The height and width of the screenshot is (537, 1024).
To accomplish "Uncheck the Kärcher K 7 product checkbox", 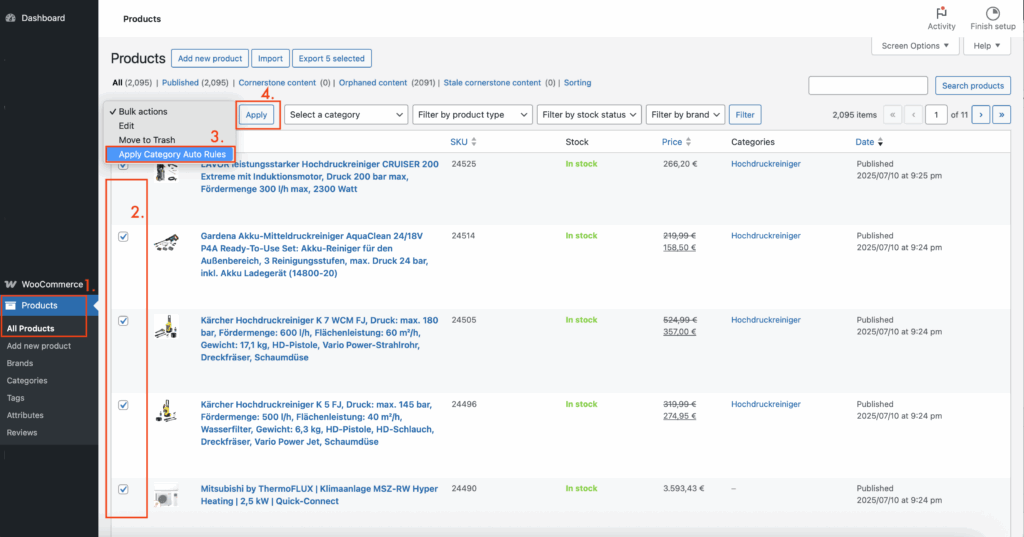I will click(x=123, y=321).
